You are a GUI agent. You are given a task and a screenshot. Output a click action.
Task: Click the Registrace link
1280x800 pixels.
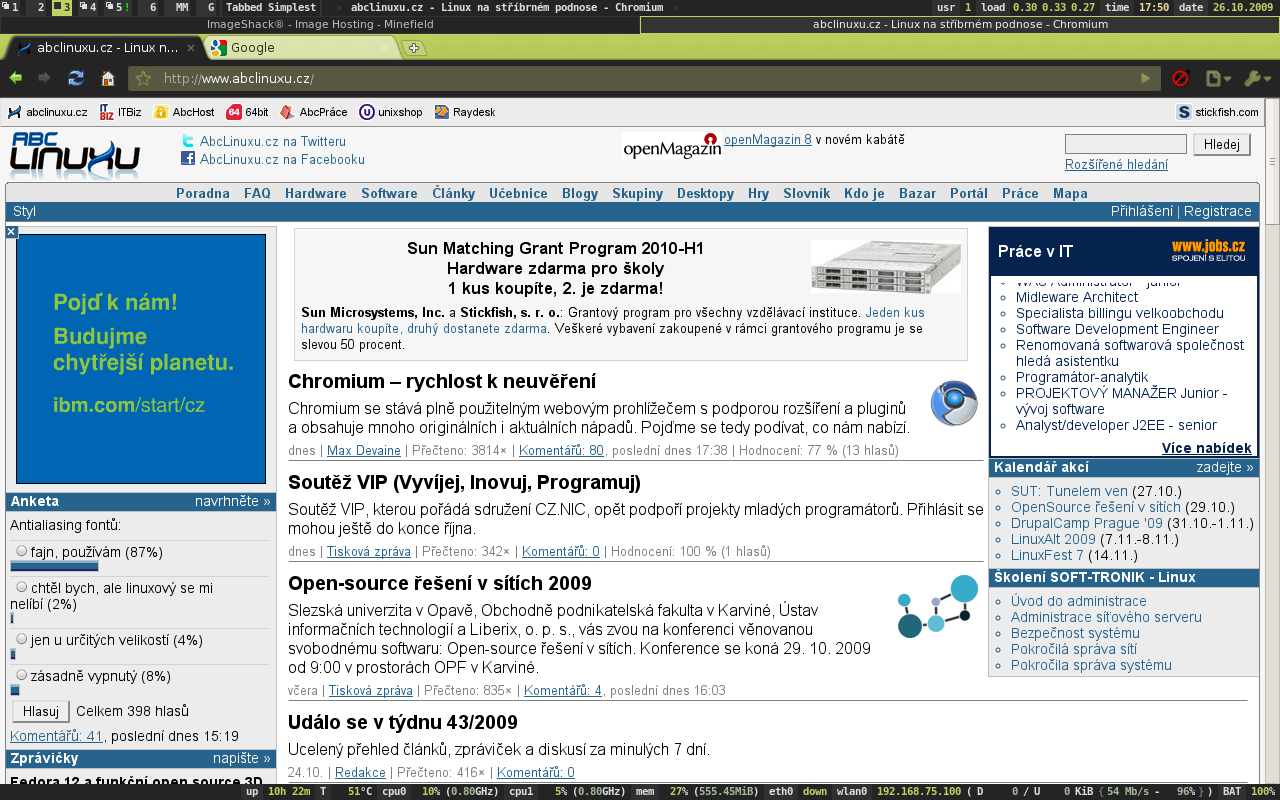click(1218, 211)
